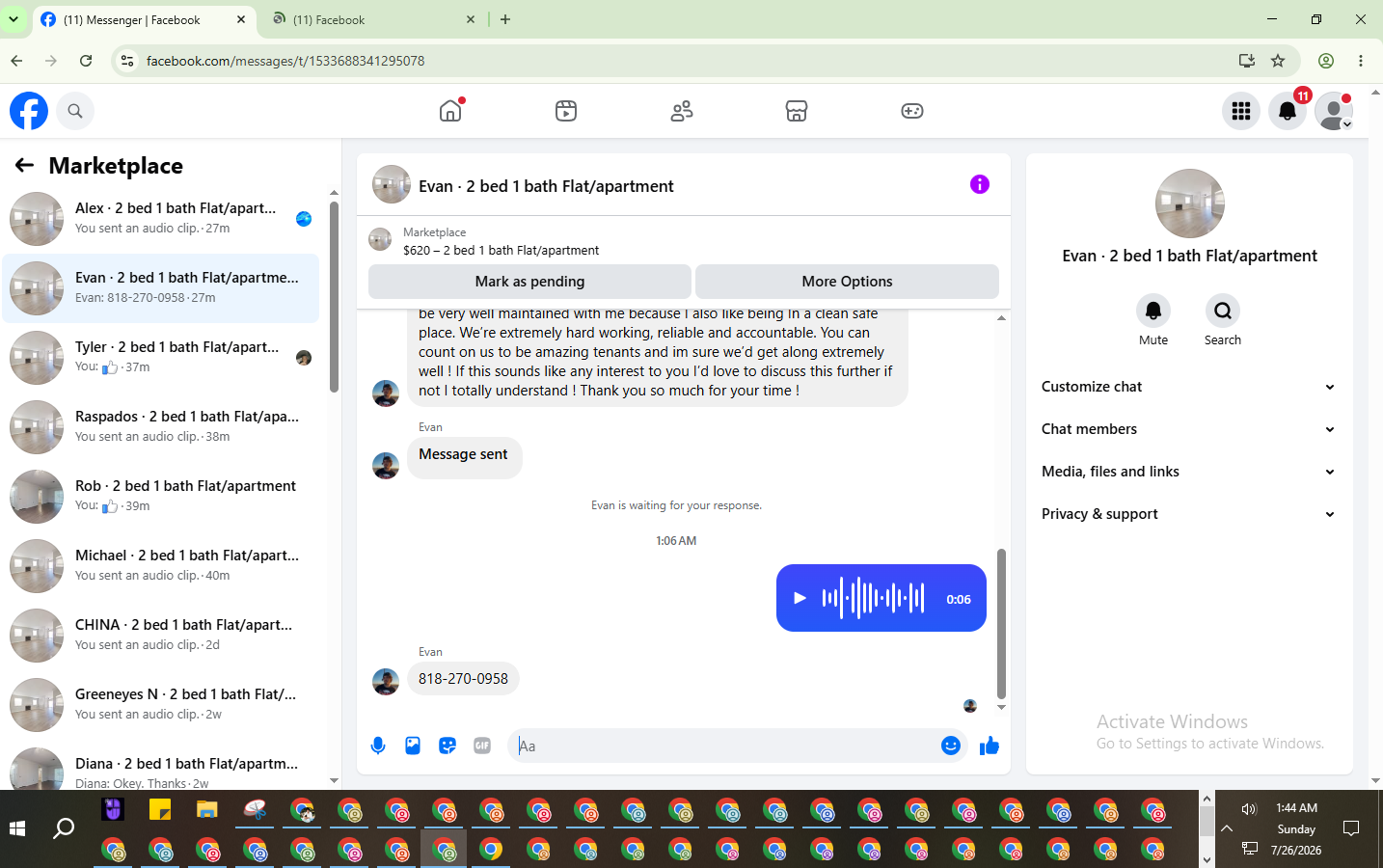
Task: Open the Gaming controller icon
Action: pos(912,111)
